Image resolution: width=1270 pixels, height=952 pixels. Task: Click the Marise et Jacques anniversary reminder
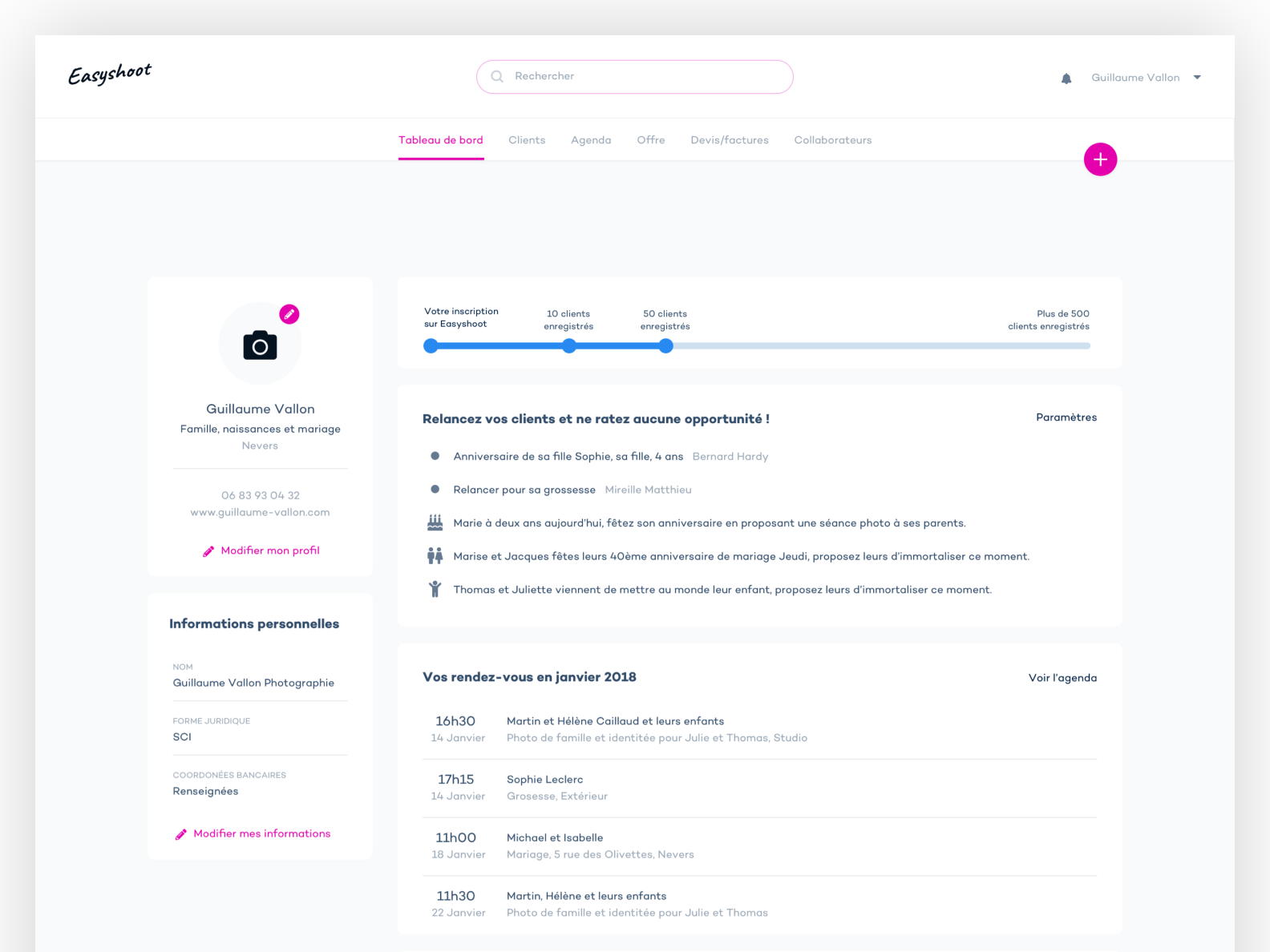[741, 556]
